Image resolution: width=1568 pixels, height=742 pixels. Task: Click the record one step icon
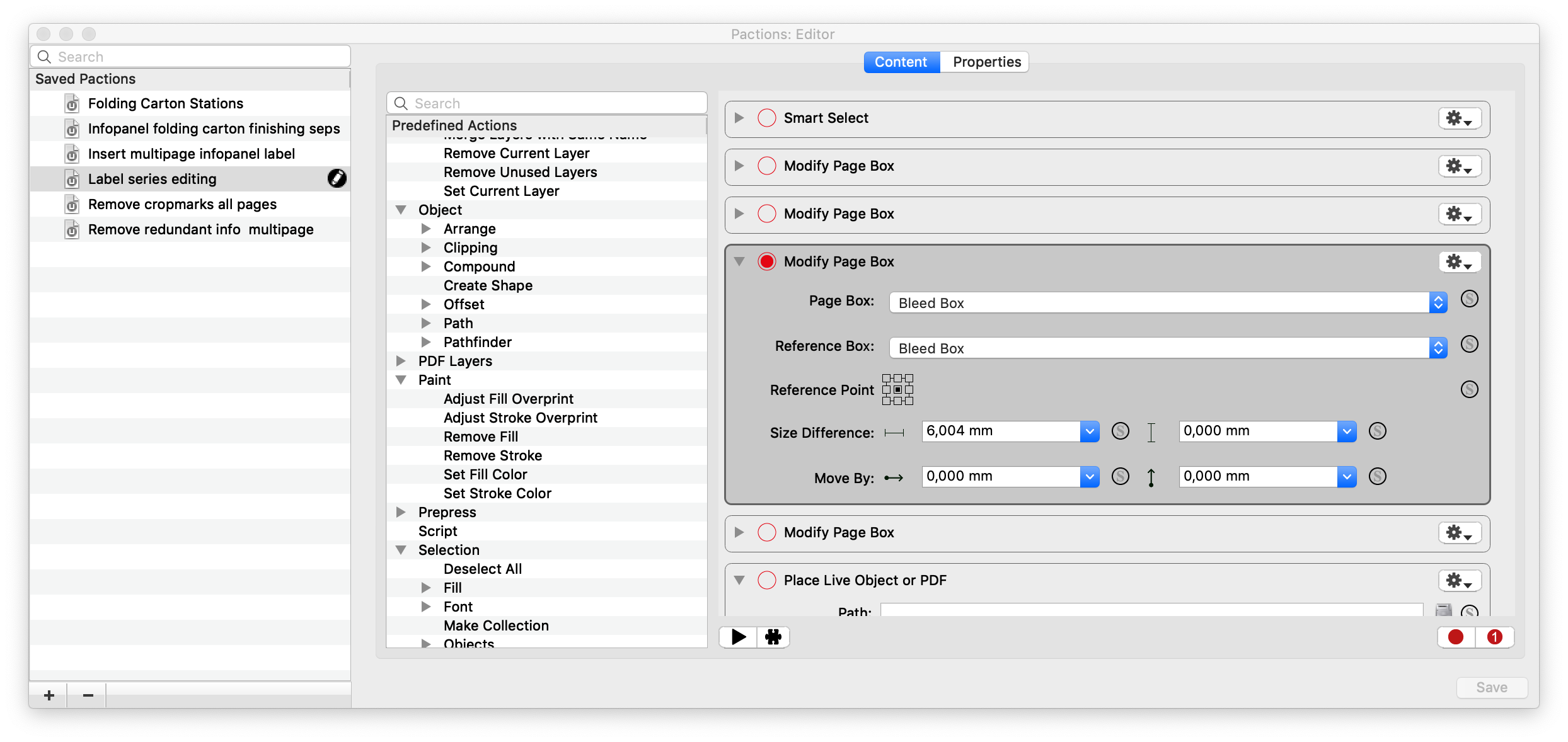pyautogui.click(x=1494, y=637)
